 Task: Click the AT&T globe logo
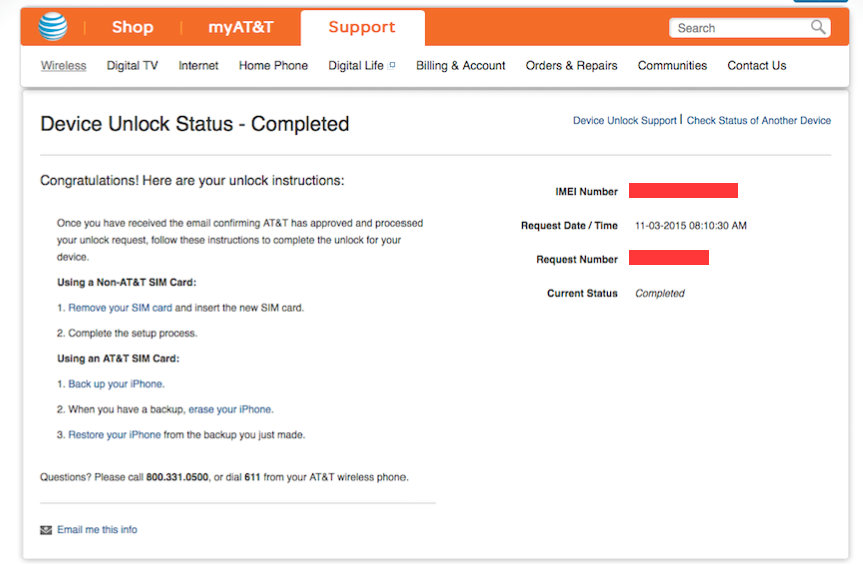(x=53, y=27)
